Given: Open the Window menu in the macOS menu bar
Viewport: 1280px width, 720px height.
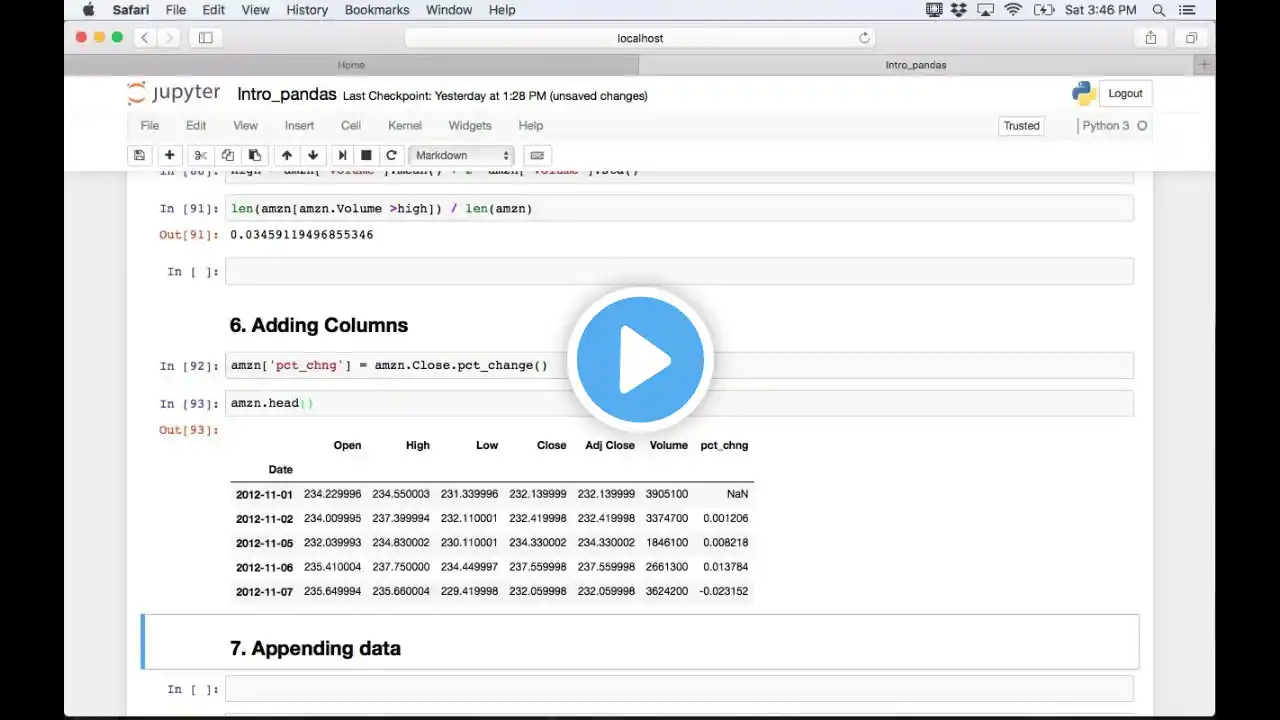Looking at the screenshot, I should tap(449, 10).
